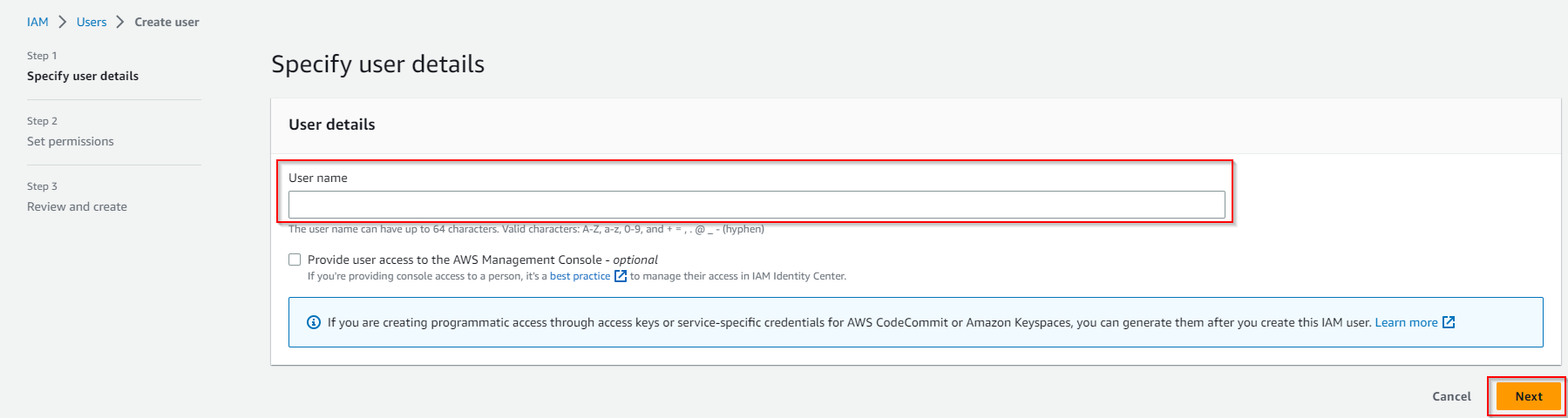Open Step 3 Review and create

point(77,206)
